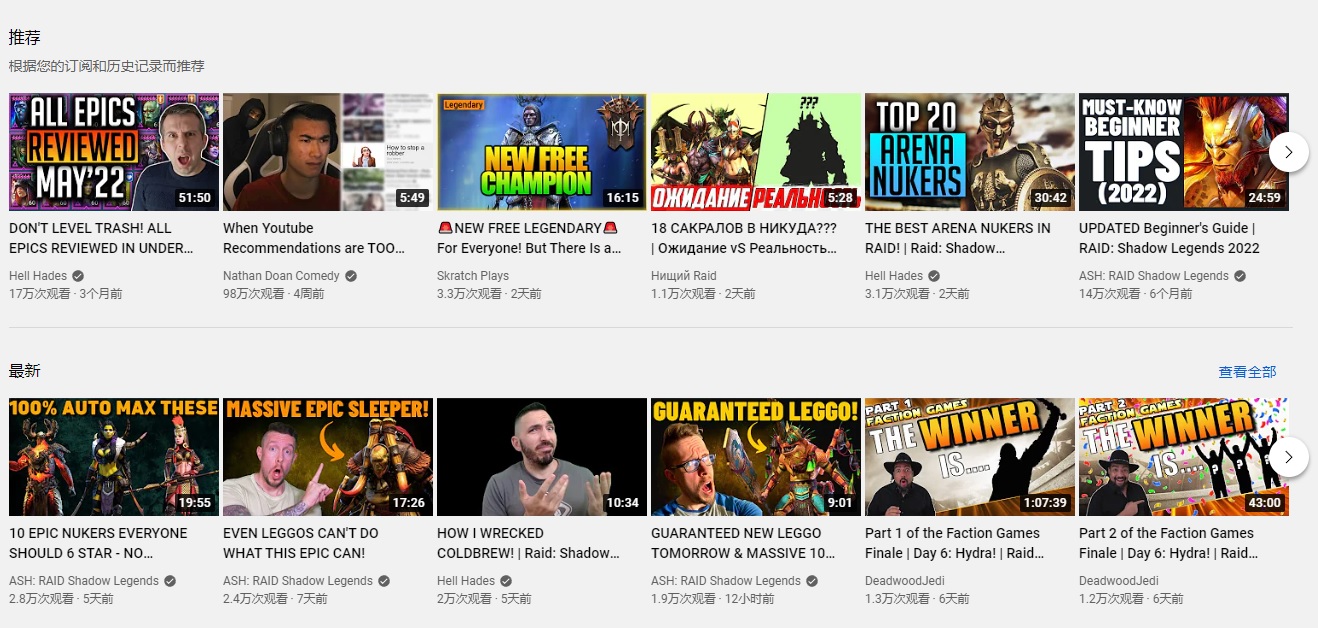1318x628 pixels.
Task: Open MASSIVE EPIC SLEEPER thumbnail
Action: pos(328,457)
